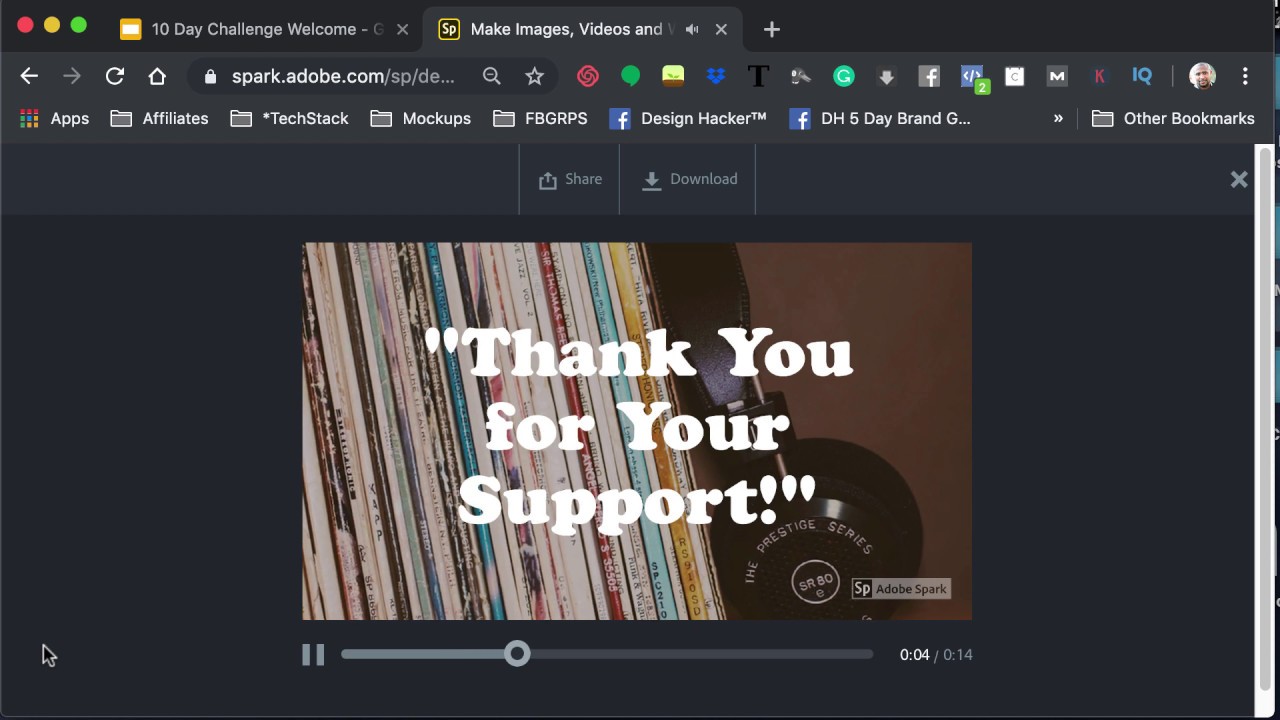Expand hidden bookmarks with the » chevron

click(1058, 118)
